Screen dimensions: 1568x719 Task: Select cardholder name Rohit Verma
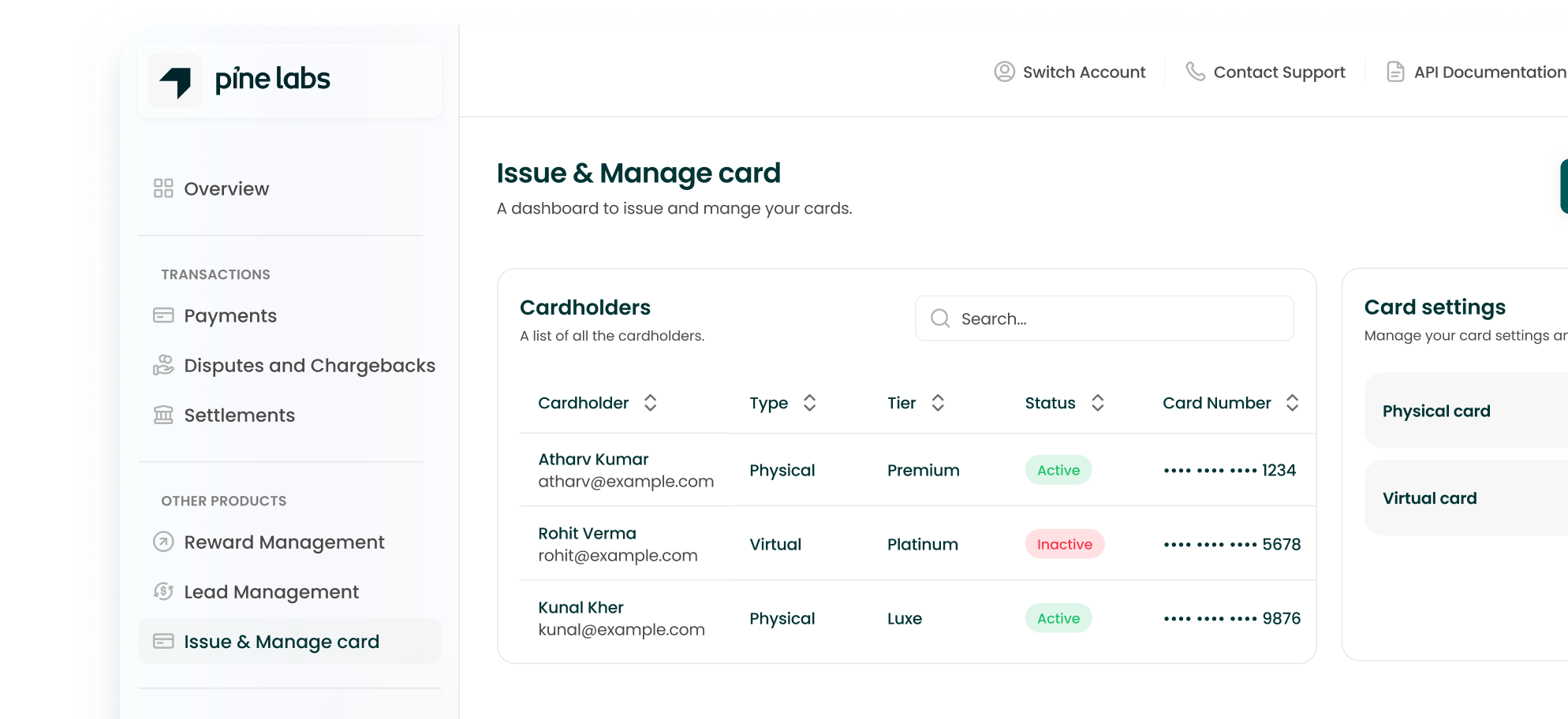tap(587, 533)
